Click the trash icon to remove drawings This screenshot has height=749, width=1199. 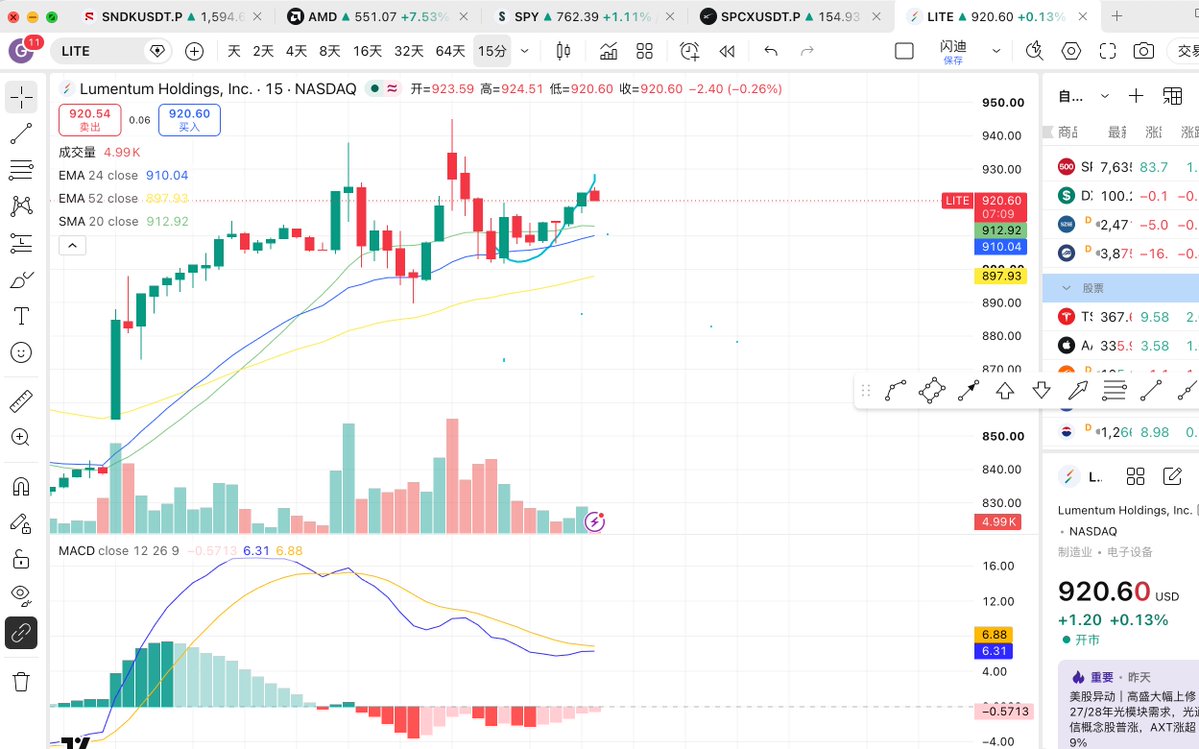21,682
